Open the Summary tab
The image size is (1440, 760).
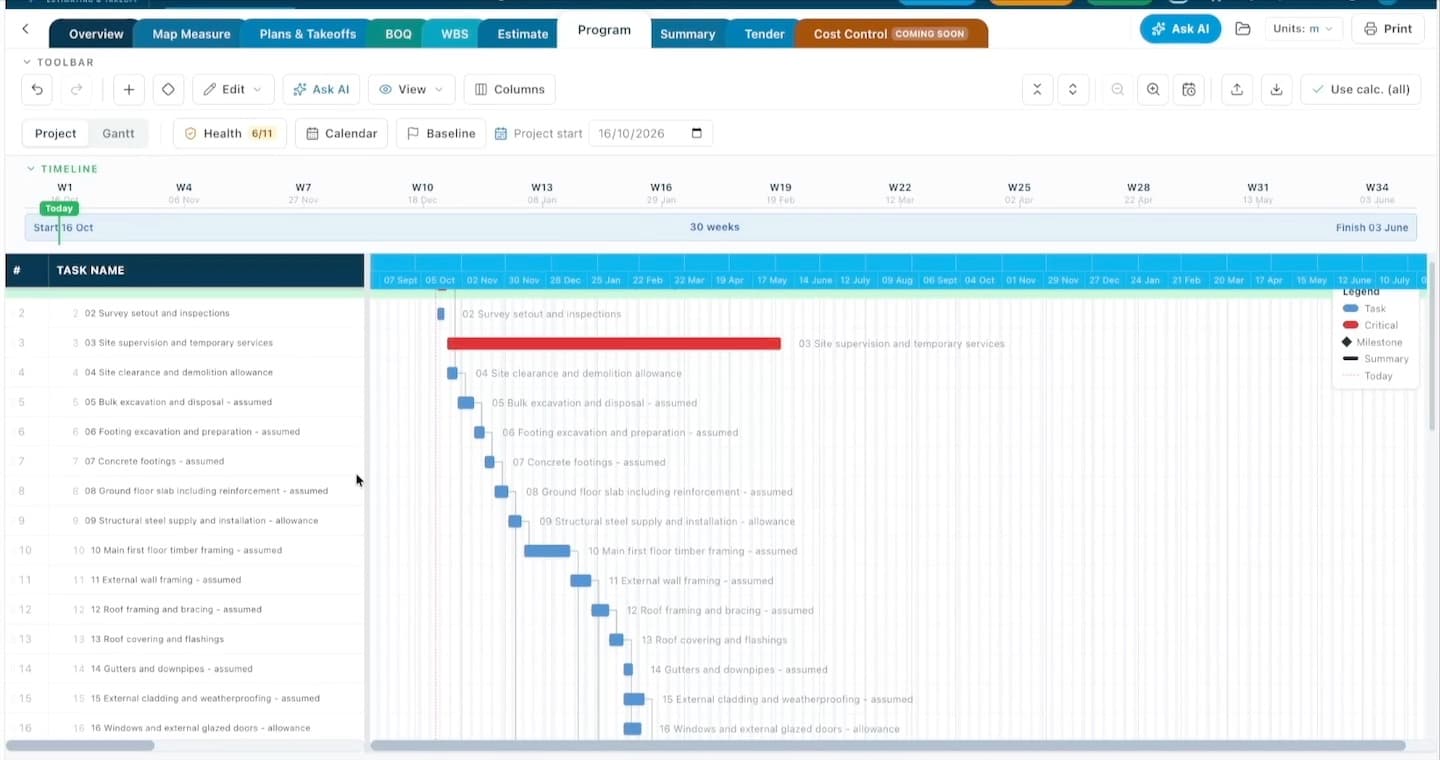tap(687, 34)
